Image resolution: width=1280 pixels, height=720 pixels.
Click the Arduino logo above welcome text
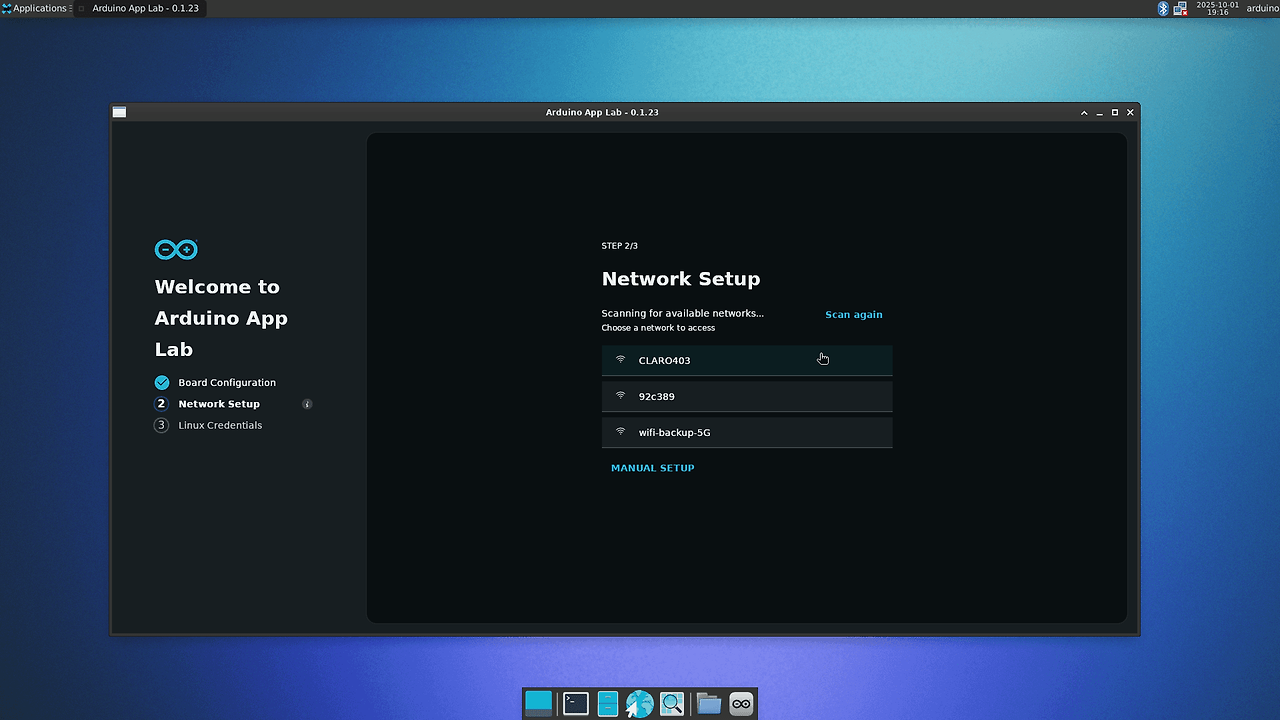pos(176,249)
